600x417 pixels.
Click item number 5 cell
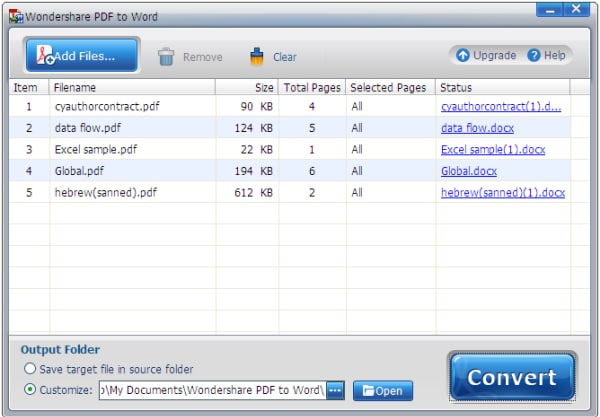29,192
